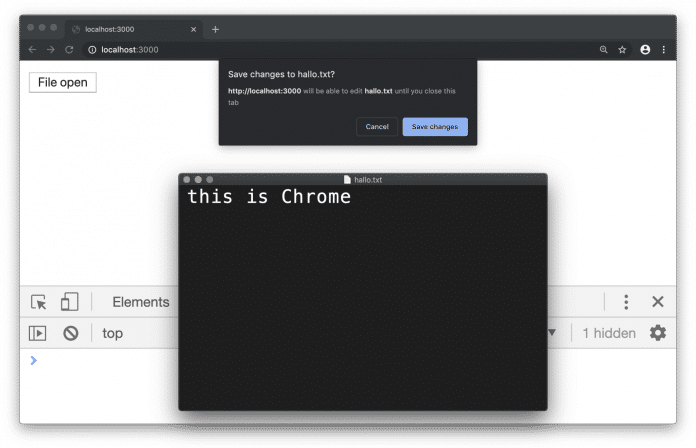Select the localhost:3000 tab

[x=130, y=29]
